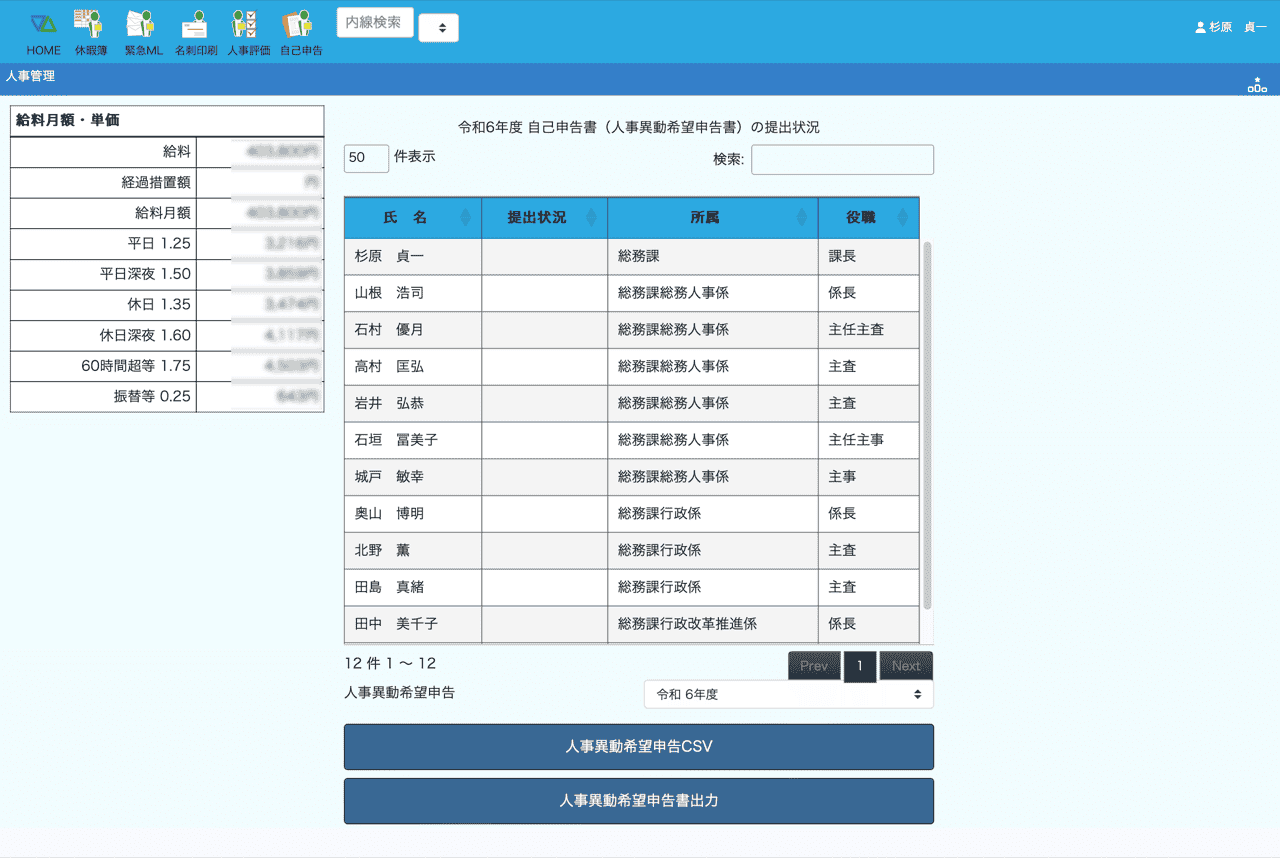Sort the table by 氏名 column

(x=412, y=218)
